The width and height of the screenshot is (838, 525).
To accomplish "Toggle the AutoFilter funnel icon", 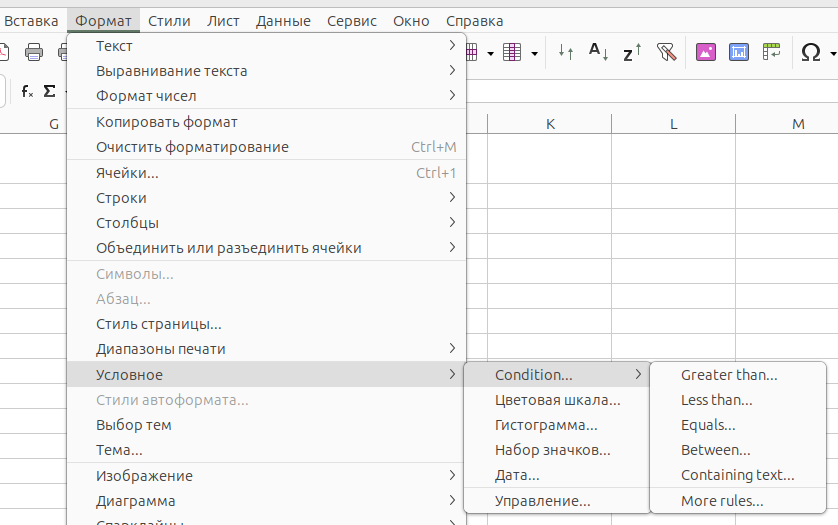I will coord(666,52).
